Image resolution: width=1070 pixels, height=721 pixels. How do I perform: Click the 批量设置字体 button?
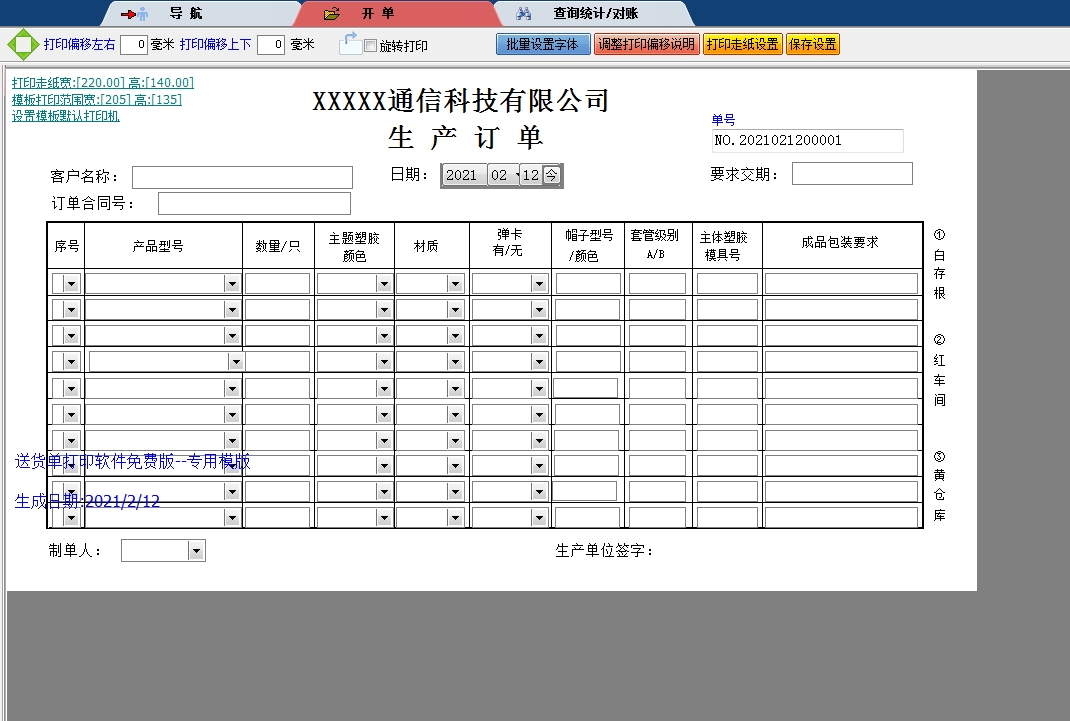[x=543, y=44]
